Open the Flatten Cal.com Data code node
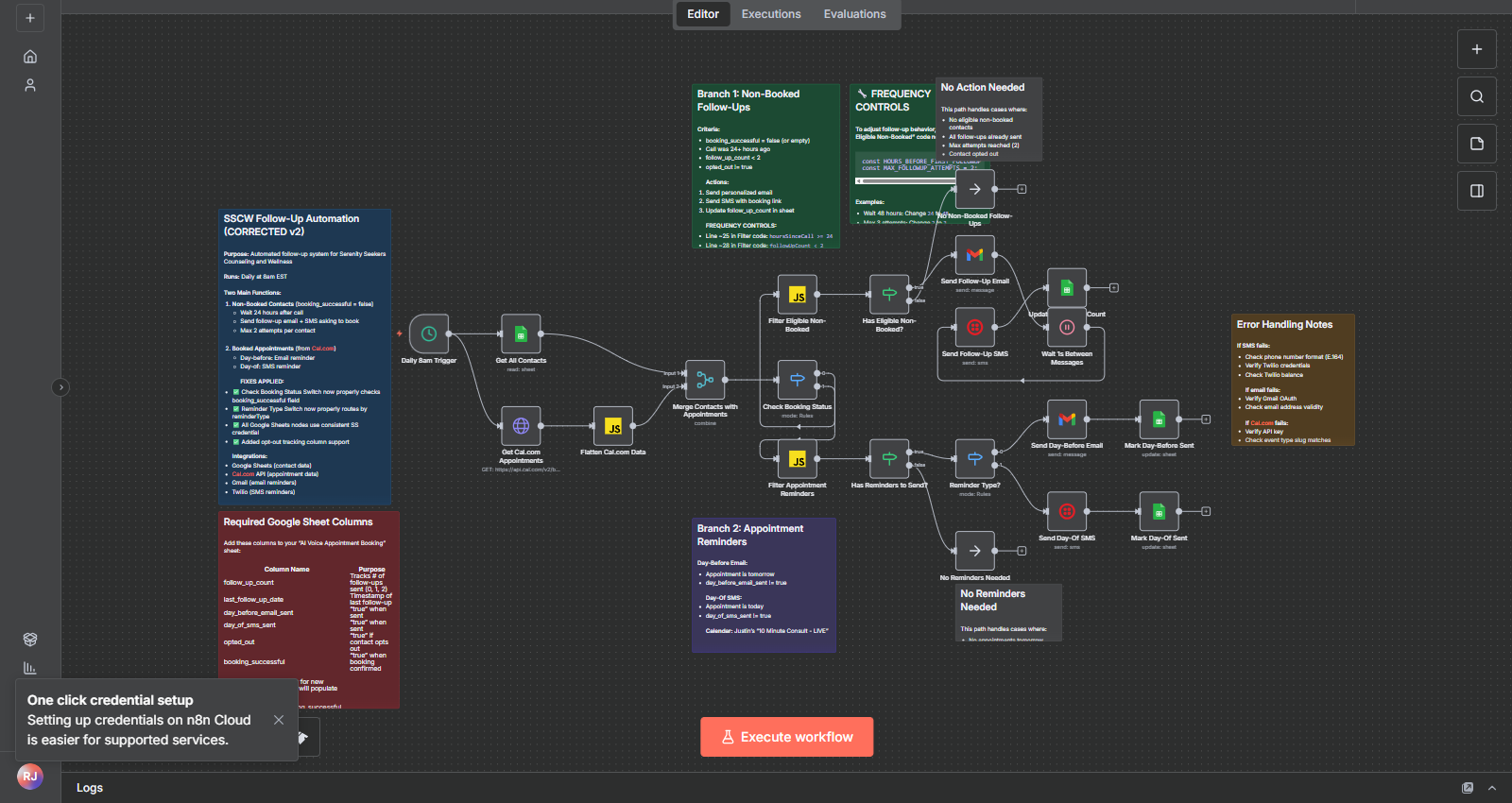 [x=612, y=426]
